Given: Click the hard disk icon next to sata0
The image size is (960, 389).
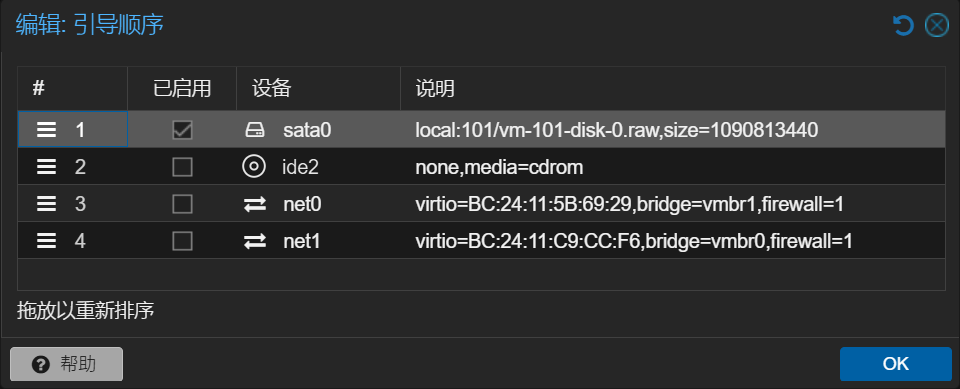Looking at the screenshot, I should pyautogui.click(x=255, y=130).
